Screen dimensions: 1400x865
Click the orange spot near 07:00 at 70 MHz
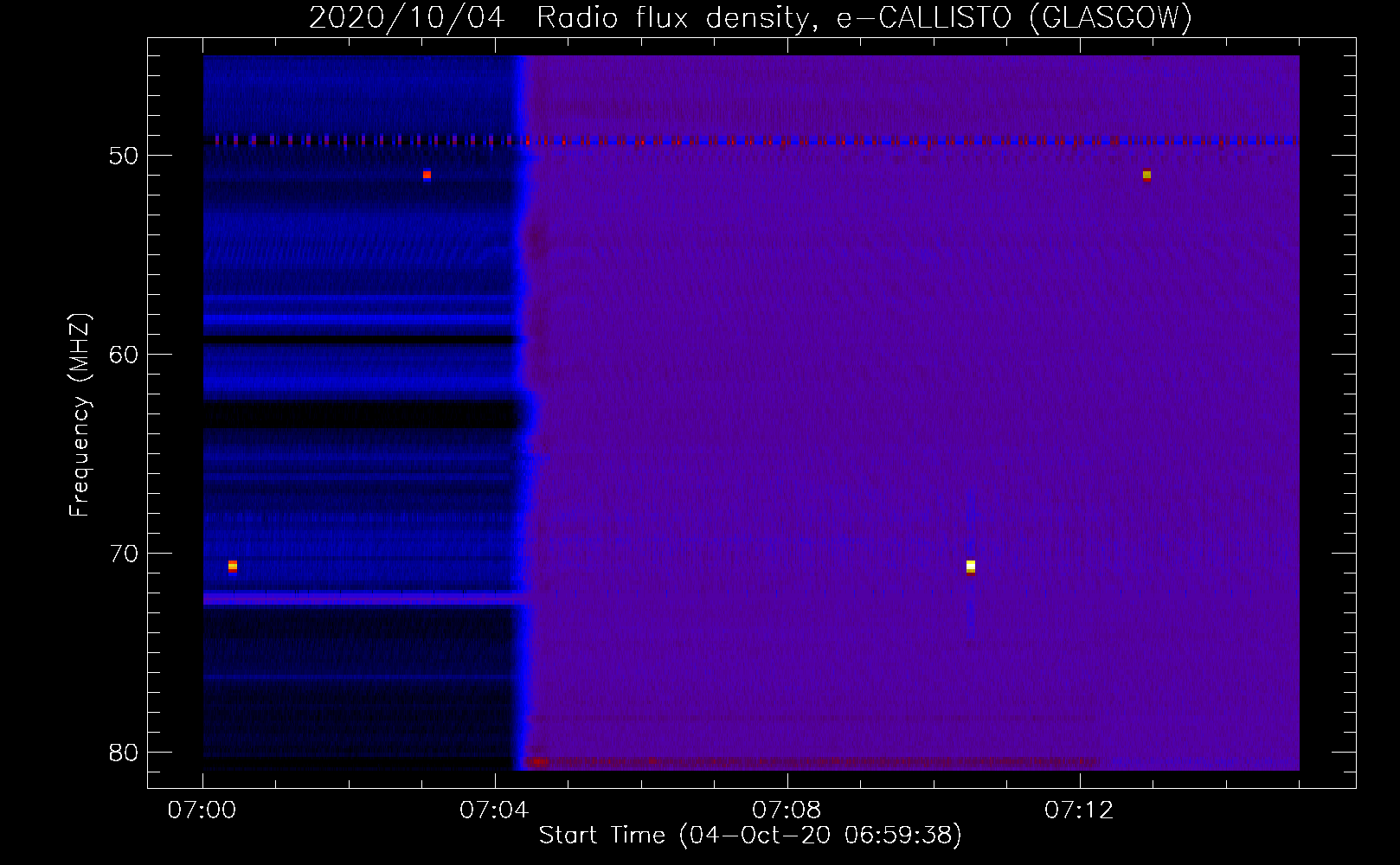tap(232, 567)
